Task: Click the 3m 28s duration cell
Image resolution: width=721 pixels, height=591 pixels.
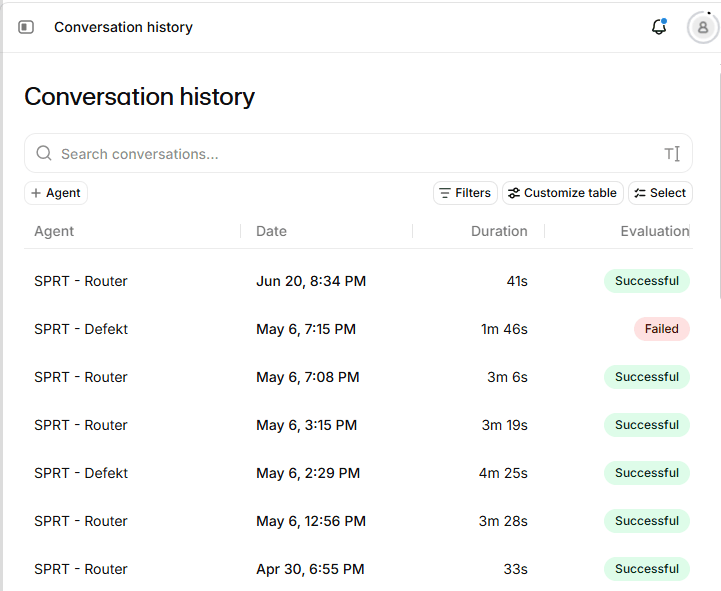Action: click(503, 521)
